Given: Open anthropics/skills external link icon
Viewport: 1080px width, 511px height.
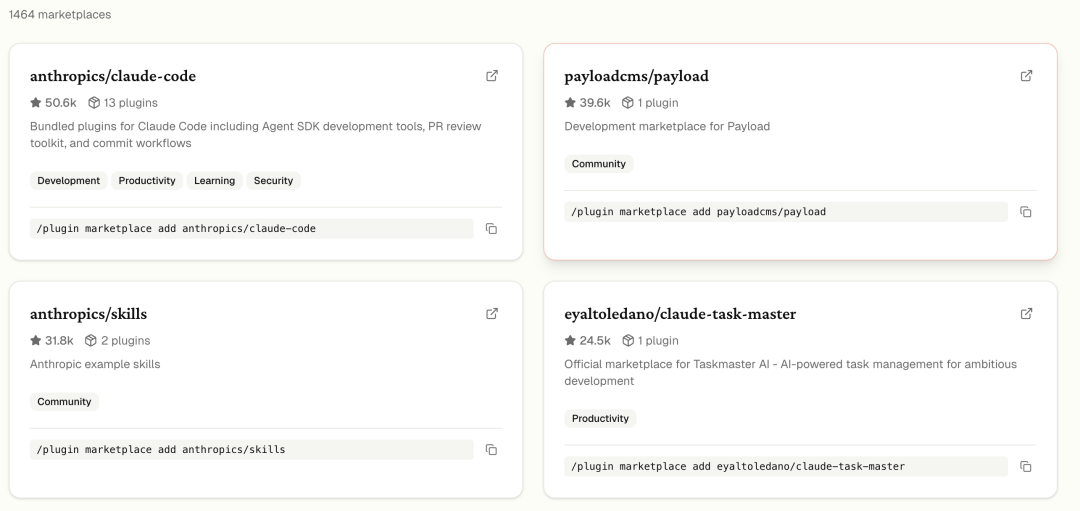Looking at the screenshot, I should pyautogui.click(x=492, y=314).
